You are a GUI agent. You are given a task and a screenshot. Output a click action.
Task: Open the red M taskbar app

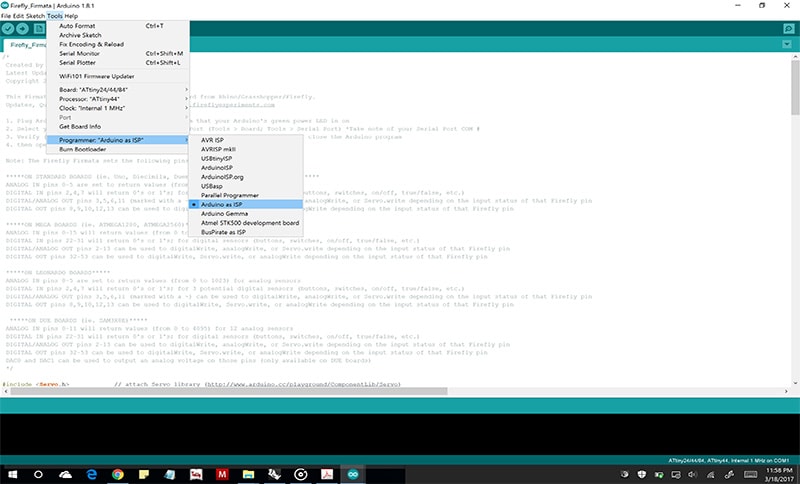tap(222, 474)
